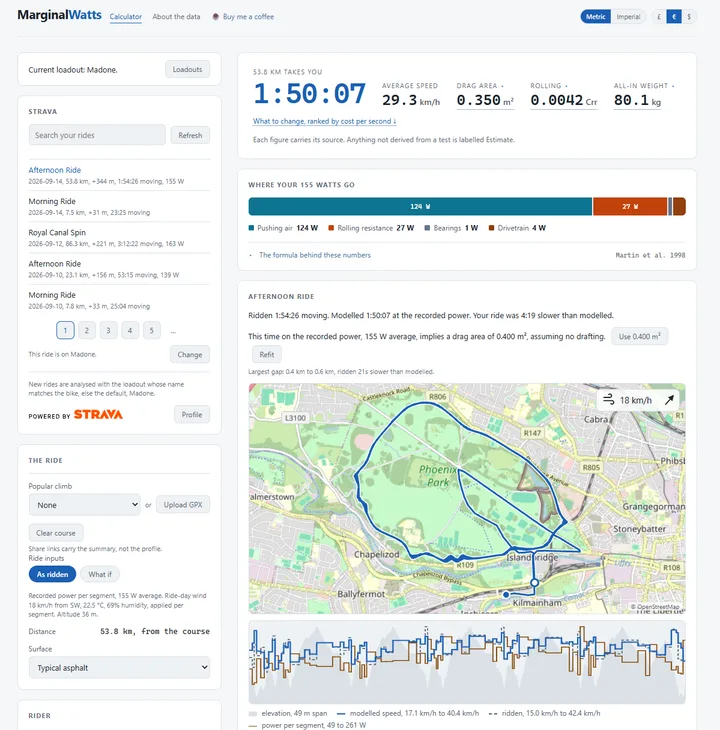Screen dimensions: 720x730
Task: Select the As ridden ride inputs
Action: (52, 574)
